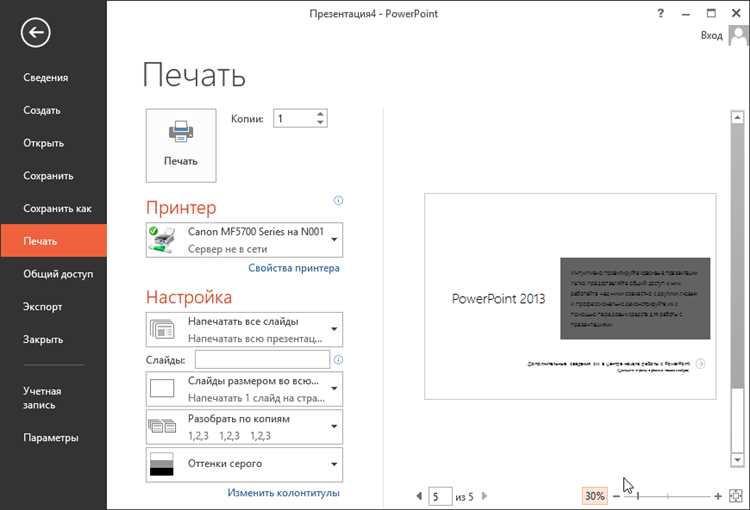Click the Вход sign-in link
Image resolution: width=750 pixels, height=510 pixels.
[711, 35]
